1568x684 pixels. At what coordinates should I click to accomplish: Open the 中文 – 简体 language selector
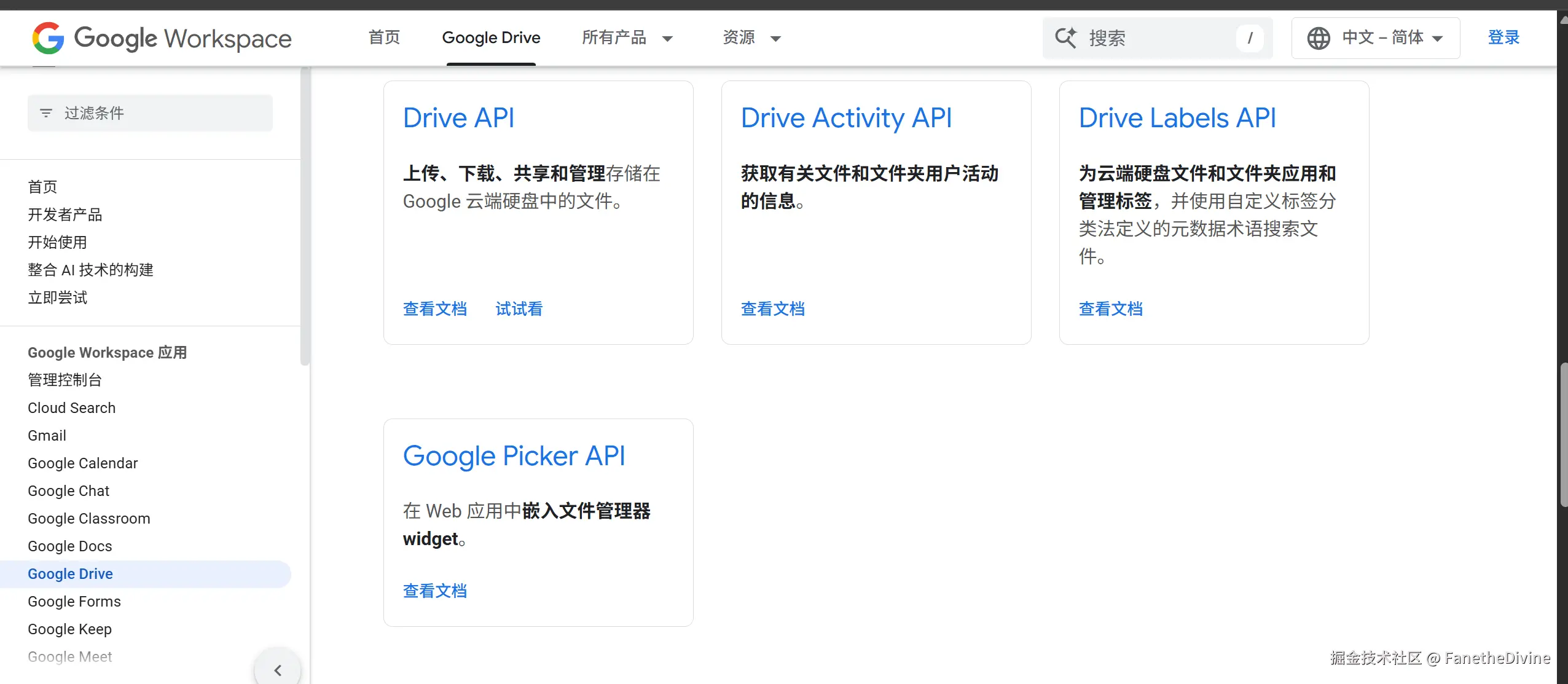pos(1376,38)
